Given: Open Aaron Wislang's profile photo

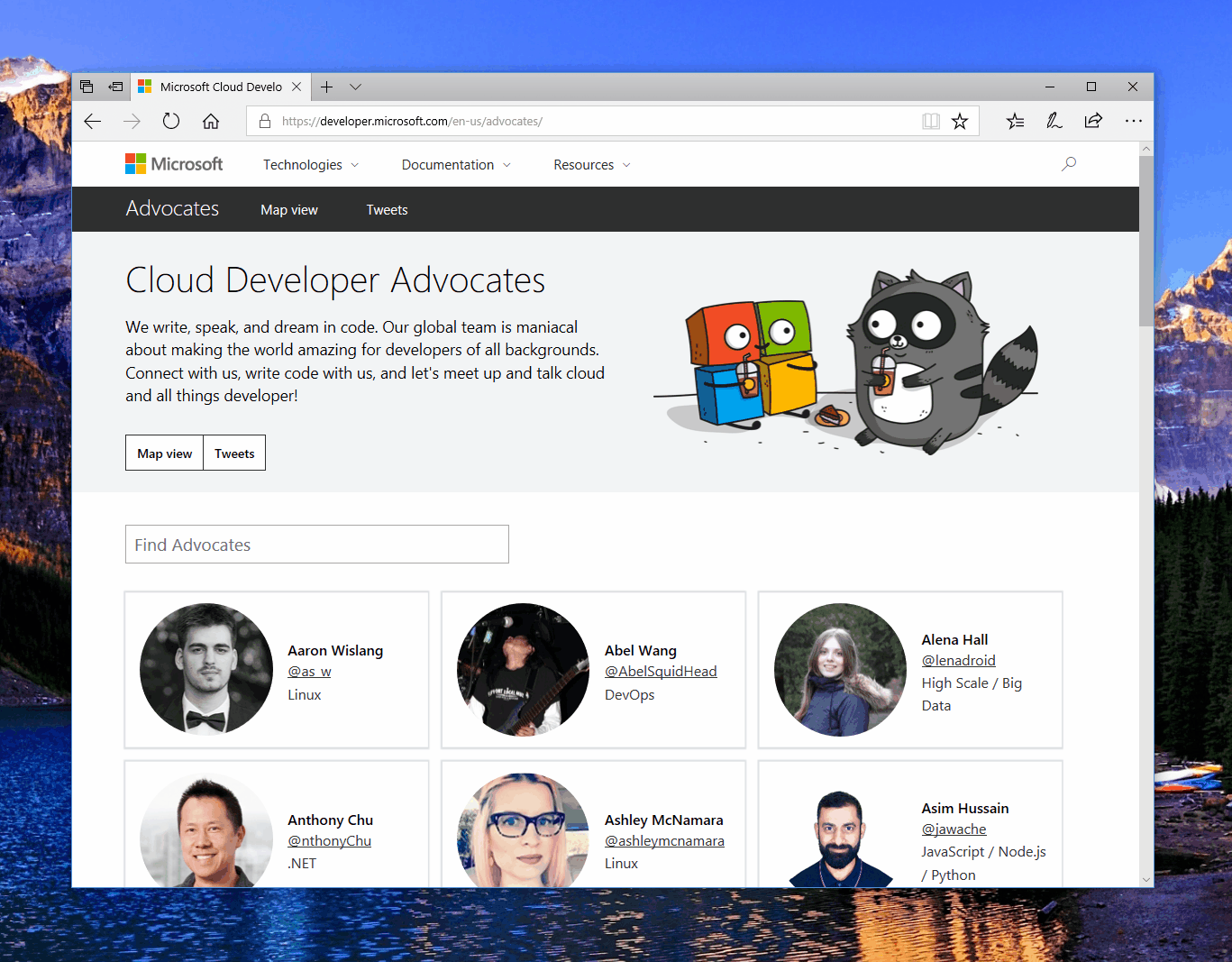Looking at the screenshot, I should coord(206,670).
